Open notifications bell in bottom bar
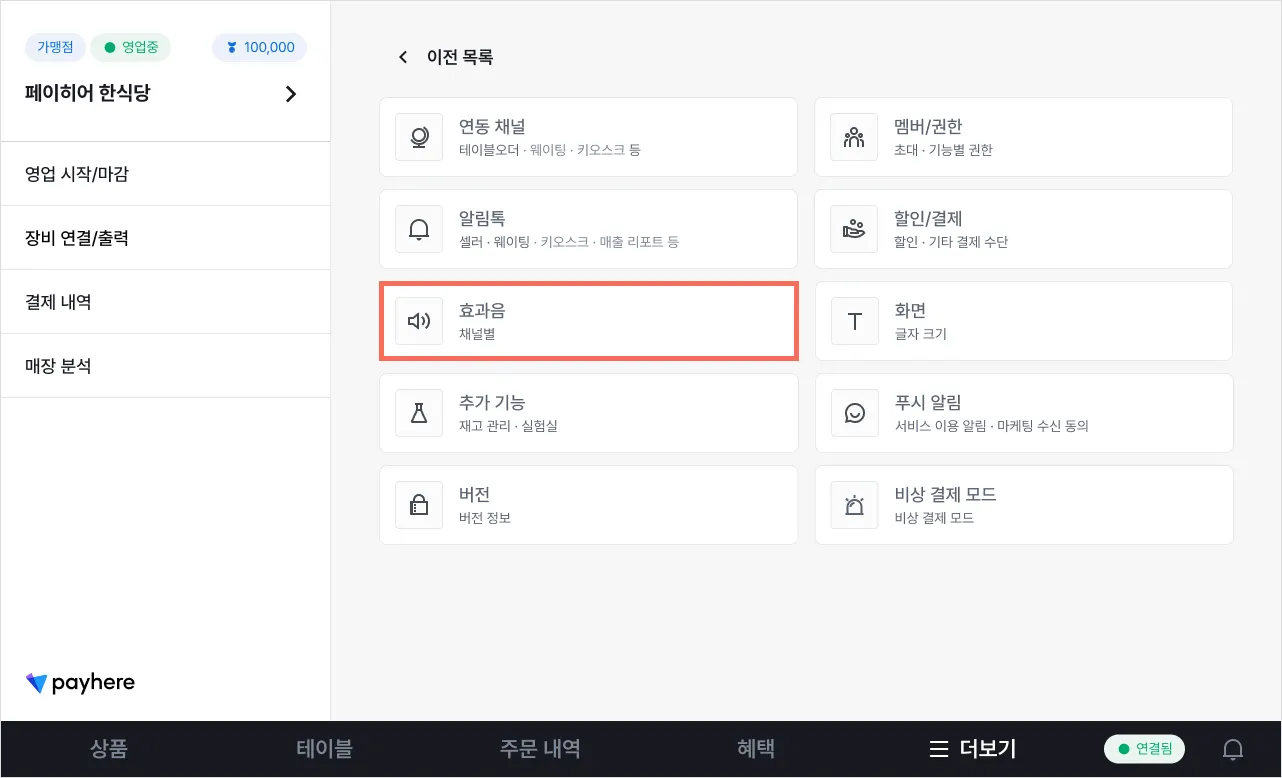This screenshot has width=1282, height=778. [x=1234, y=749]
